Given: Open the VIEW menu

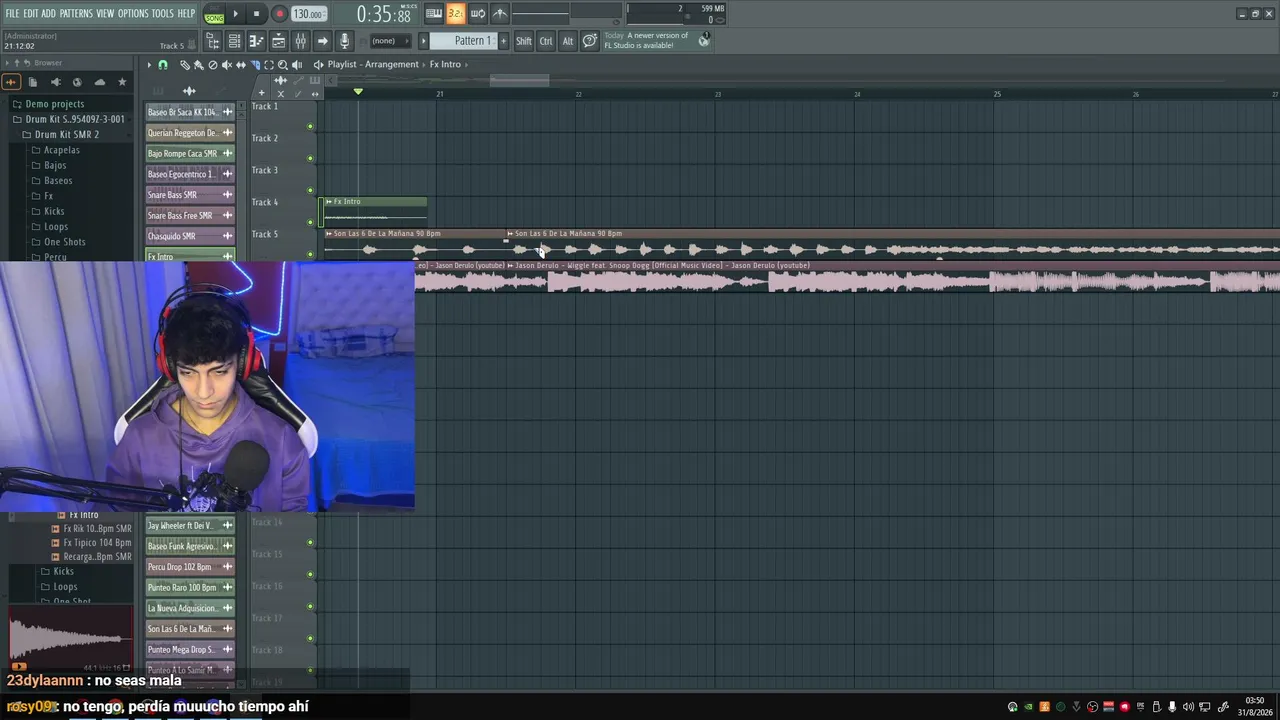Looking at the screenshot, I should pyautogui.click(x=105, y=13).
